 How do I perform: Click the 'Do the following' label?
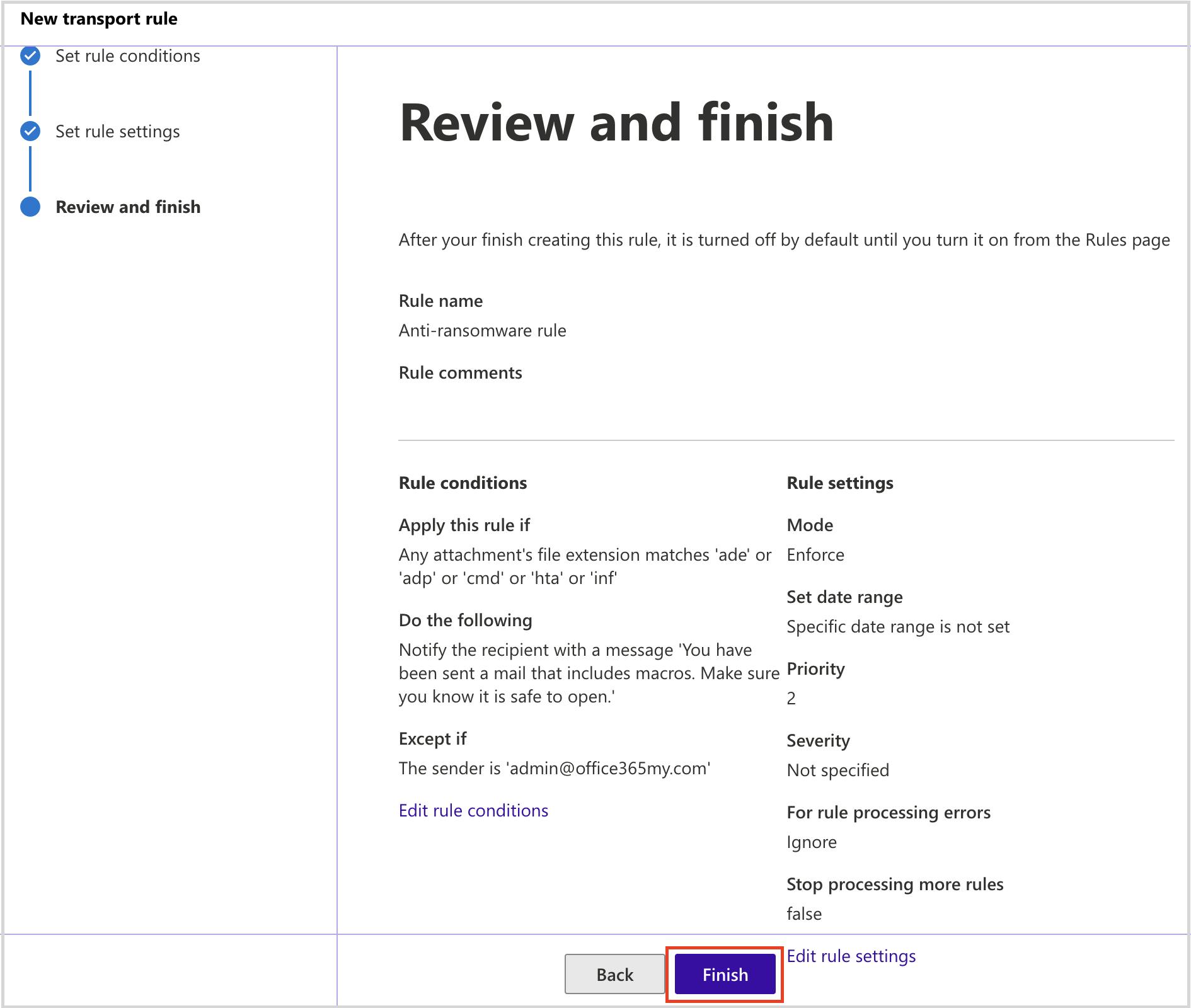pyautogui.click(x=465, y=621)
